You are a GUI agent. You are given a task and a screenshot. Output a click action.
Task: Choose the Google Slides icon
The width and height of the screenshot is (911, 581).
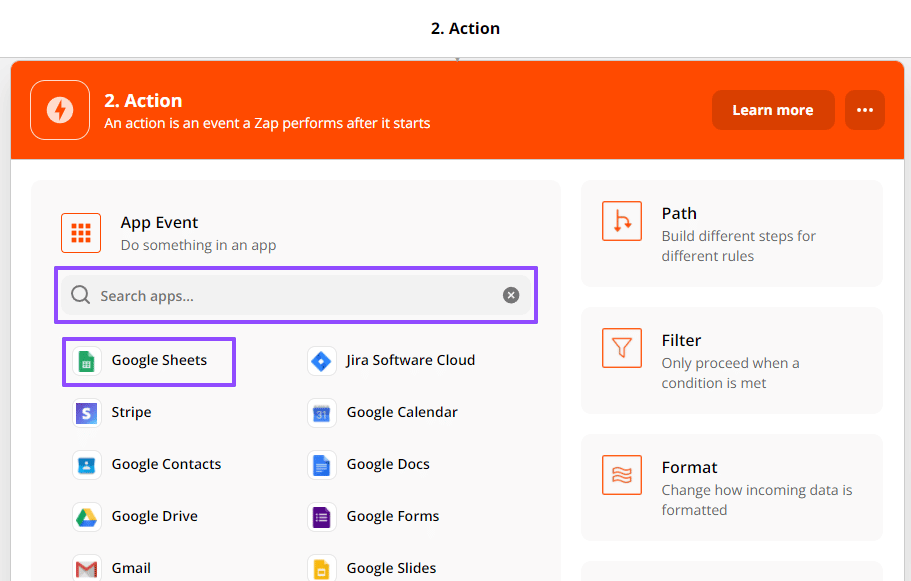[321, 568]
